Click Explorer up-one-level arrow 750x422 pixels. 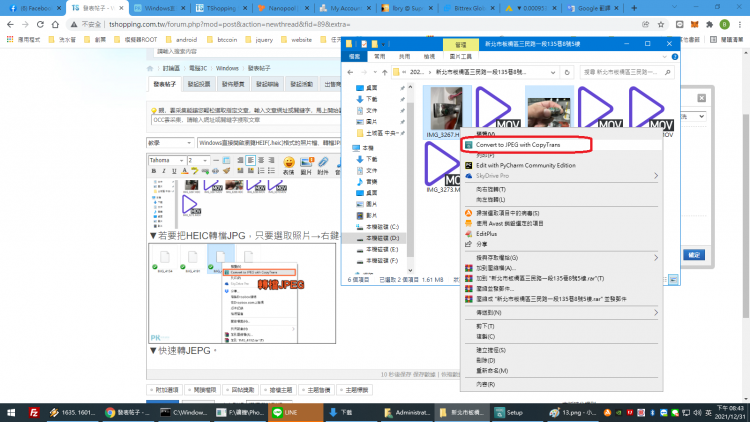385,72
